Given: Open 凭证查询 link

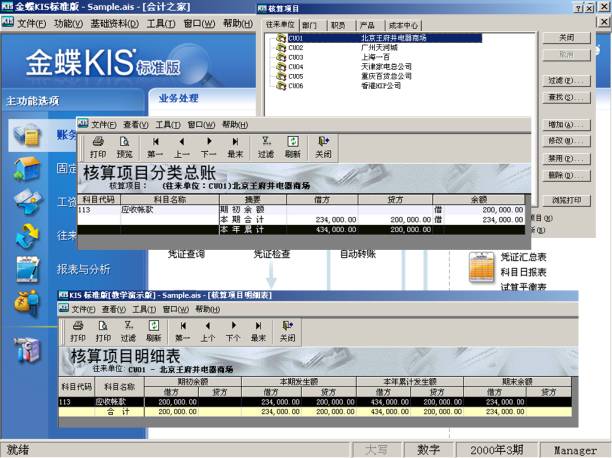Looking at the screenshot, I should (186, 254).
